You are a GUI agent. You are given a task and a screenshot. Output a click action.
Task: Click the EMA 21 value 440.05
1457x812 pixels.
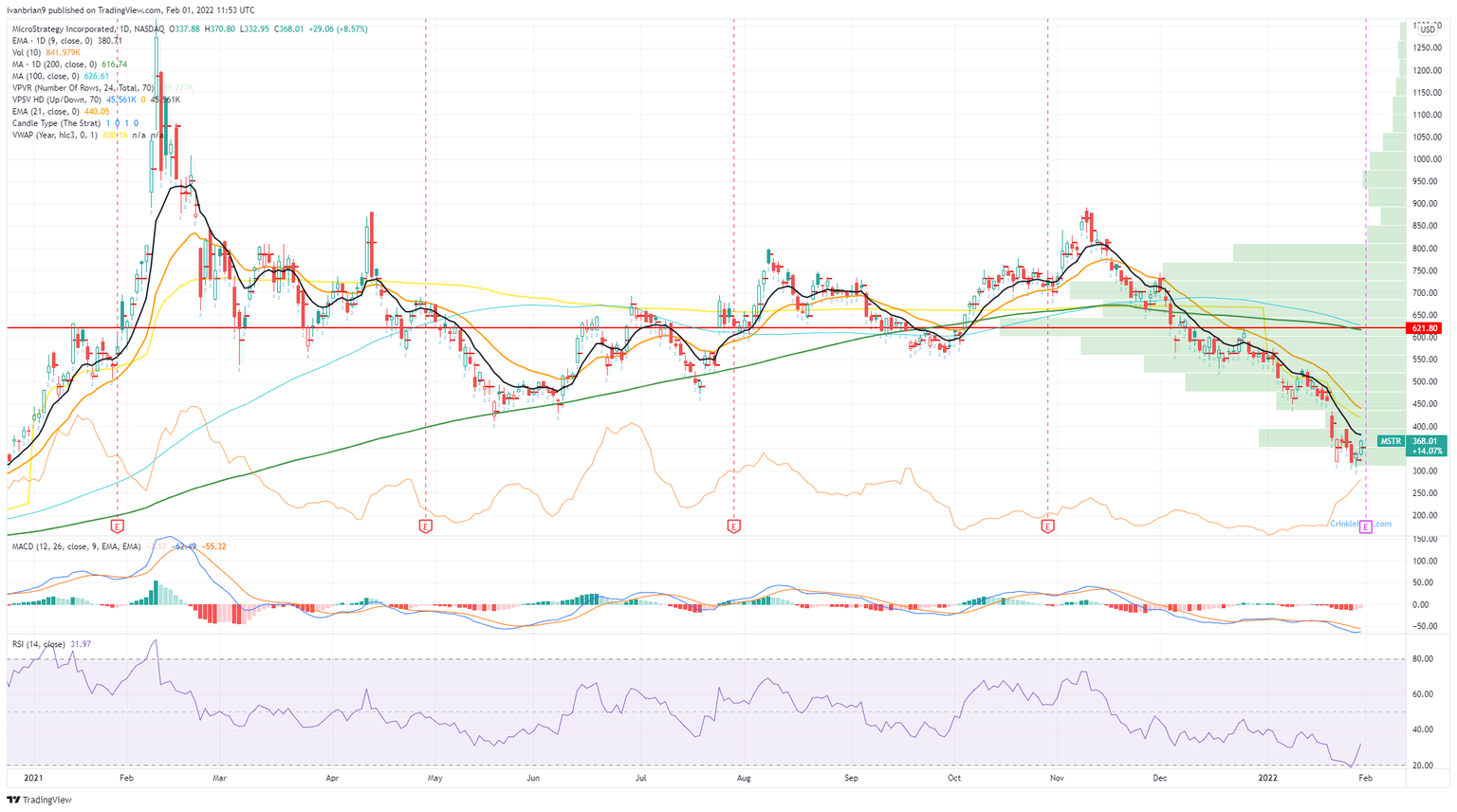(x=97, y=112)
